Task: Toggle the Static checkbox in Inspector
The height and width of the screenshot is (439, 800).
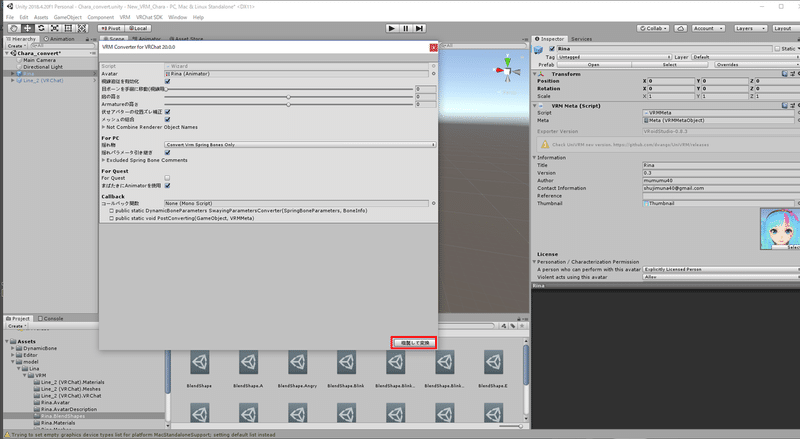Action: coord(777,49)
